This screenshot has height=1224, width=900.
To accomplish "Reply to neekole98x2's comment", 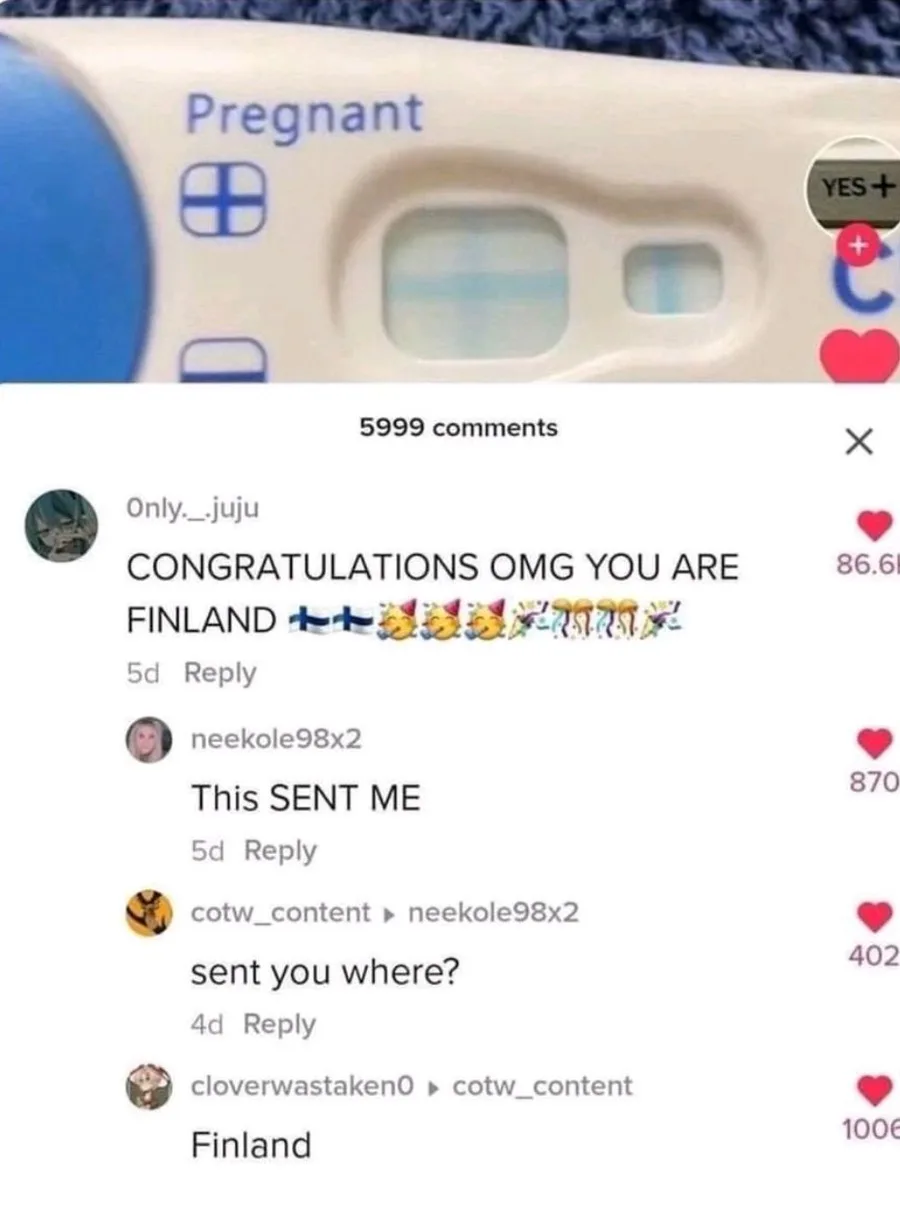I will point(280,851).
